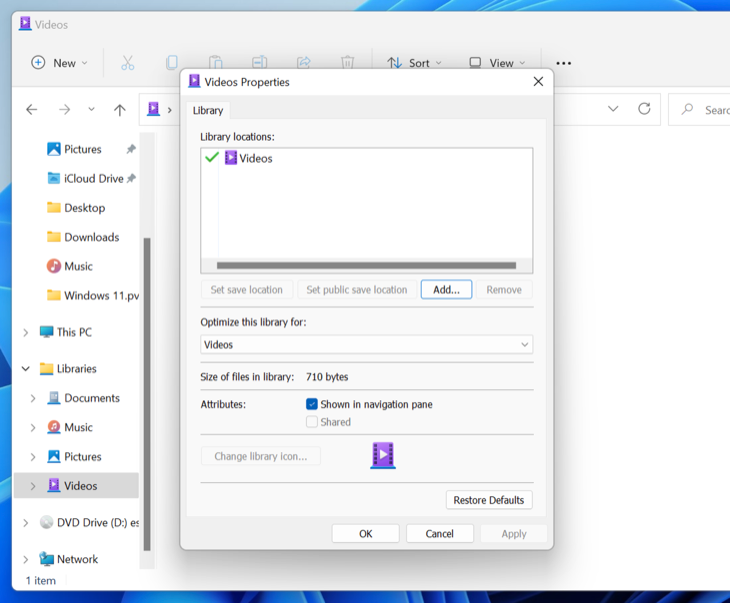Open the View menu
The image size is (730, 603).
(x=497, y=63)
